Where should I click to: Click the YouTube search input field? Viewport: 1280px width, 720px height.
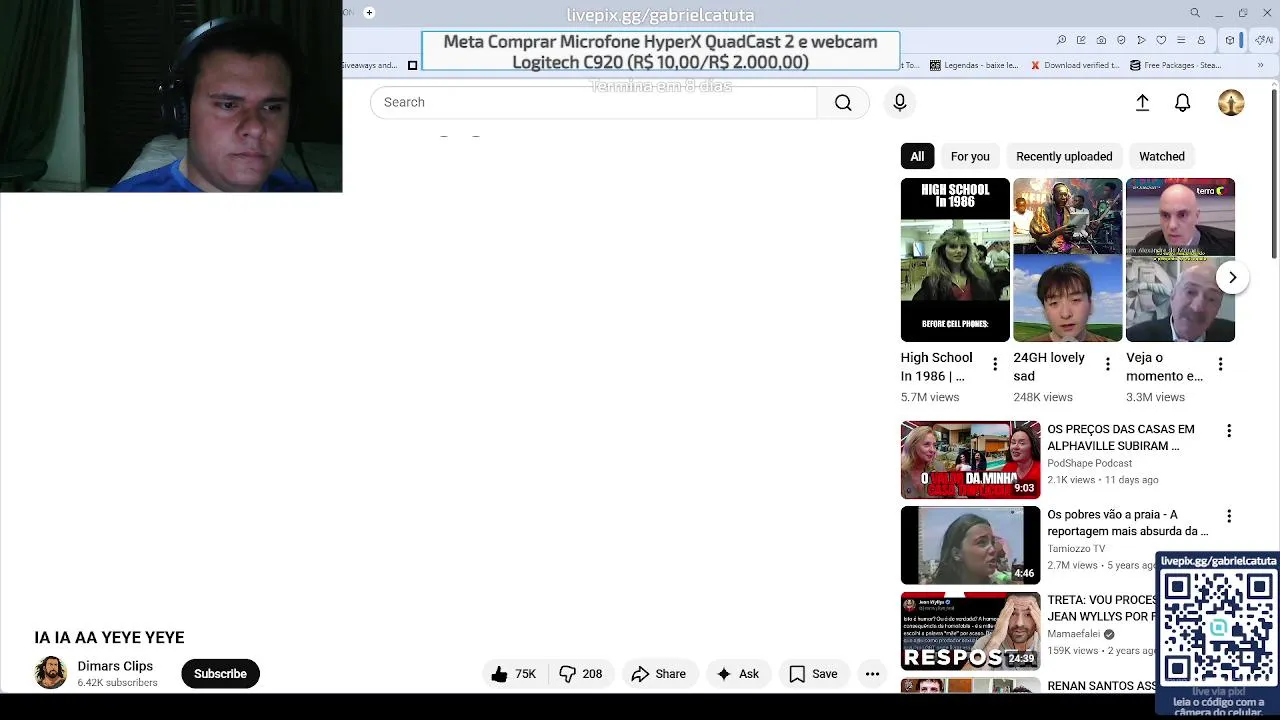tap(594, 102)
